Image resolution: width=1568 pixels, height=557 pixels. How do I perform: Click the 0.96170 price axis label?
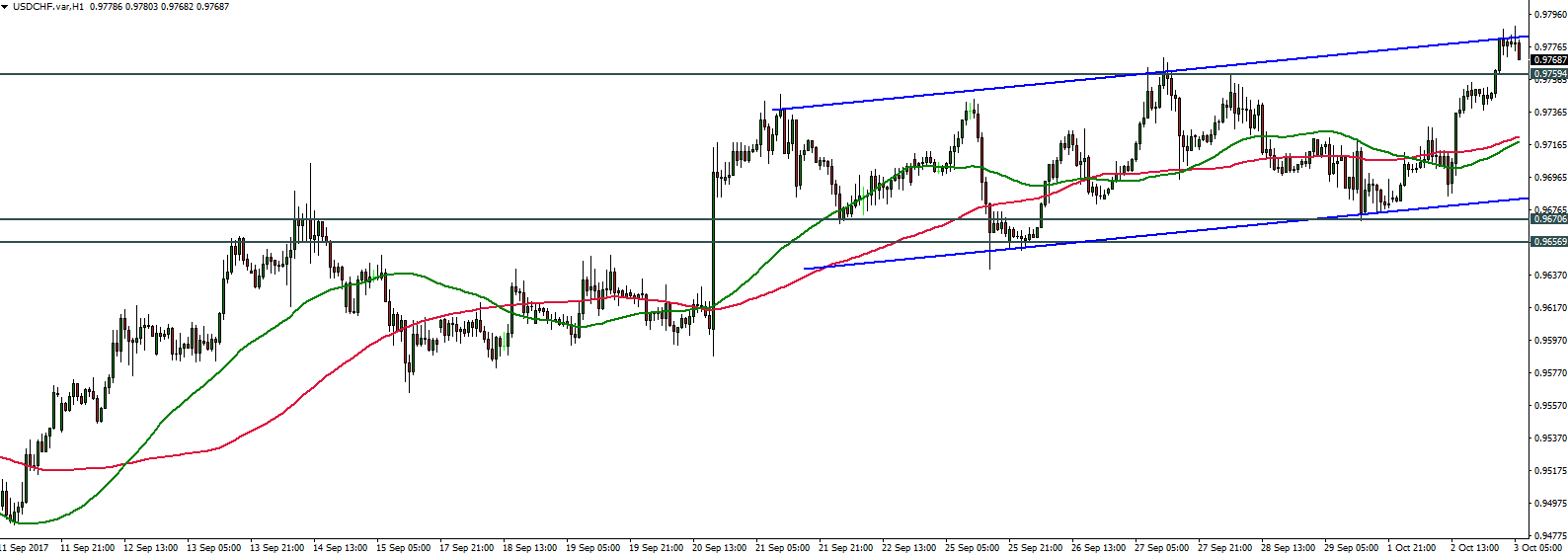tap(1551, 308)
